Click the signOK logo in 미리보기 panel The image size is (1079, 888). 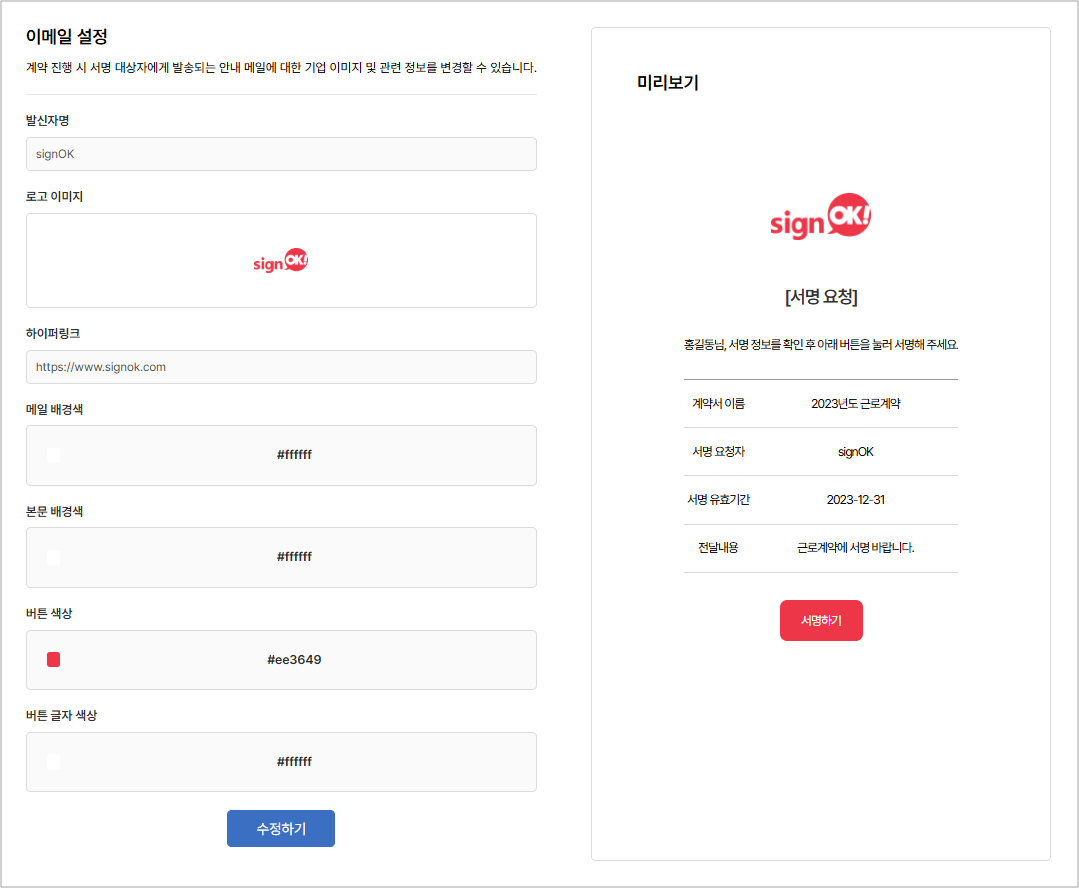tap(820, 216)
